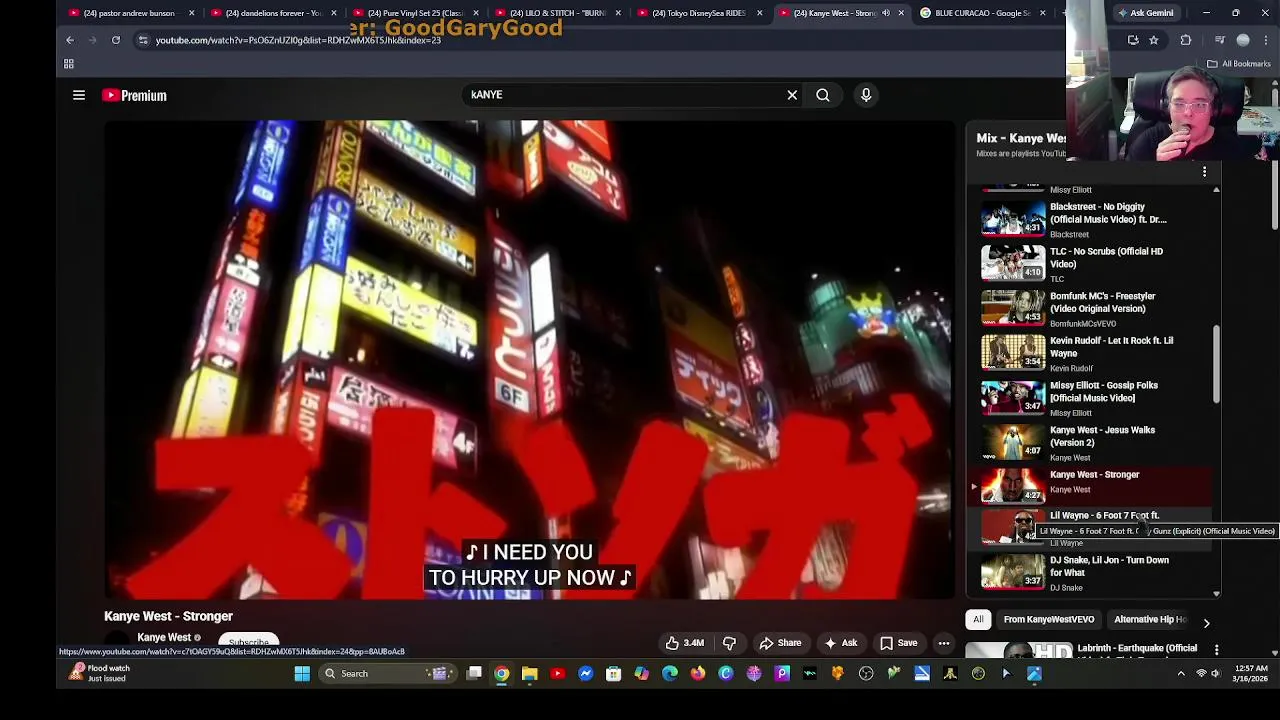Open Kanye West channel link
This screenshot has height=720, width=1280.
(x=164, y=637)
